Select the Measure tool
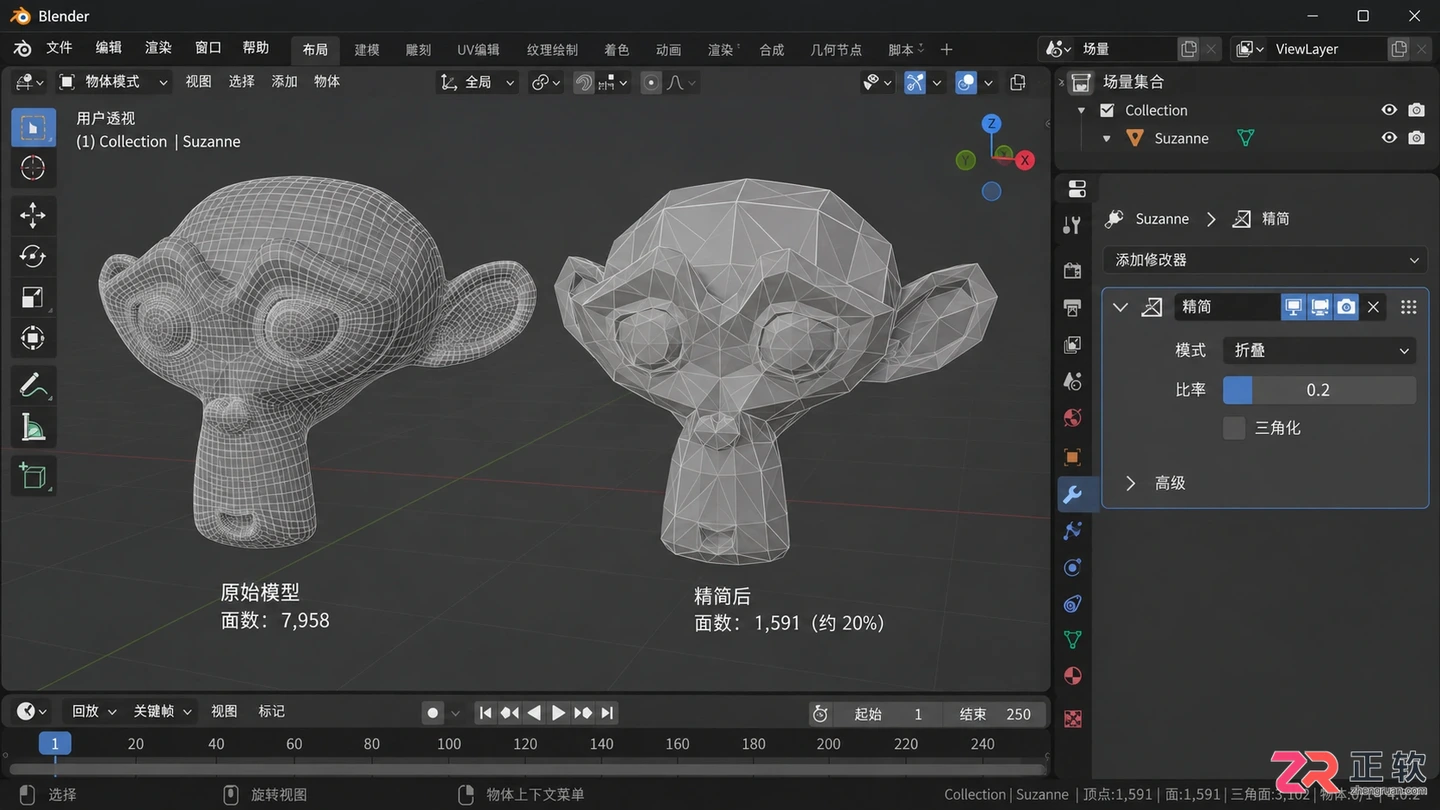This screenshot has height=810, width=1440. click(33, 427)
